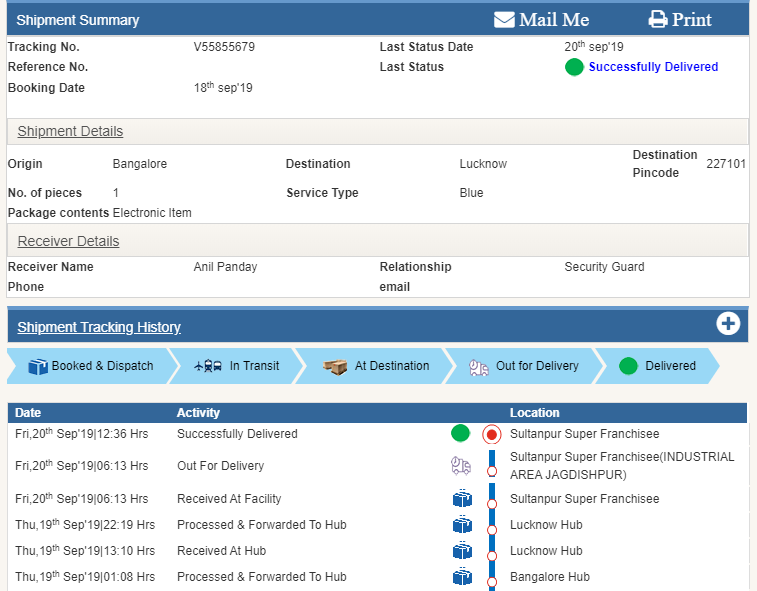Click green delivered icon in history row
757x591 pixels.
pos(460,434)
